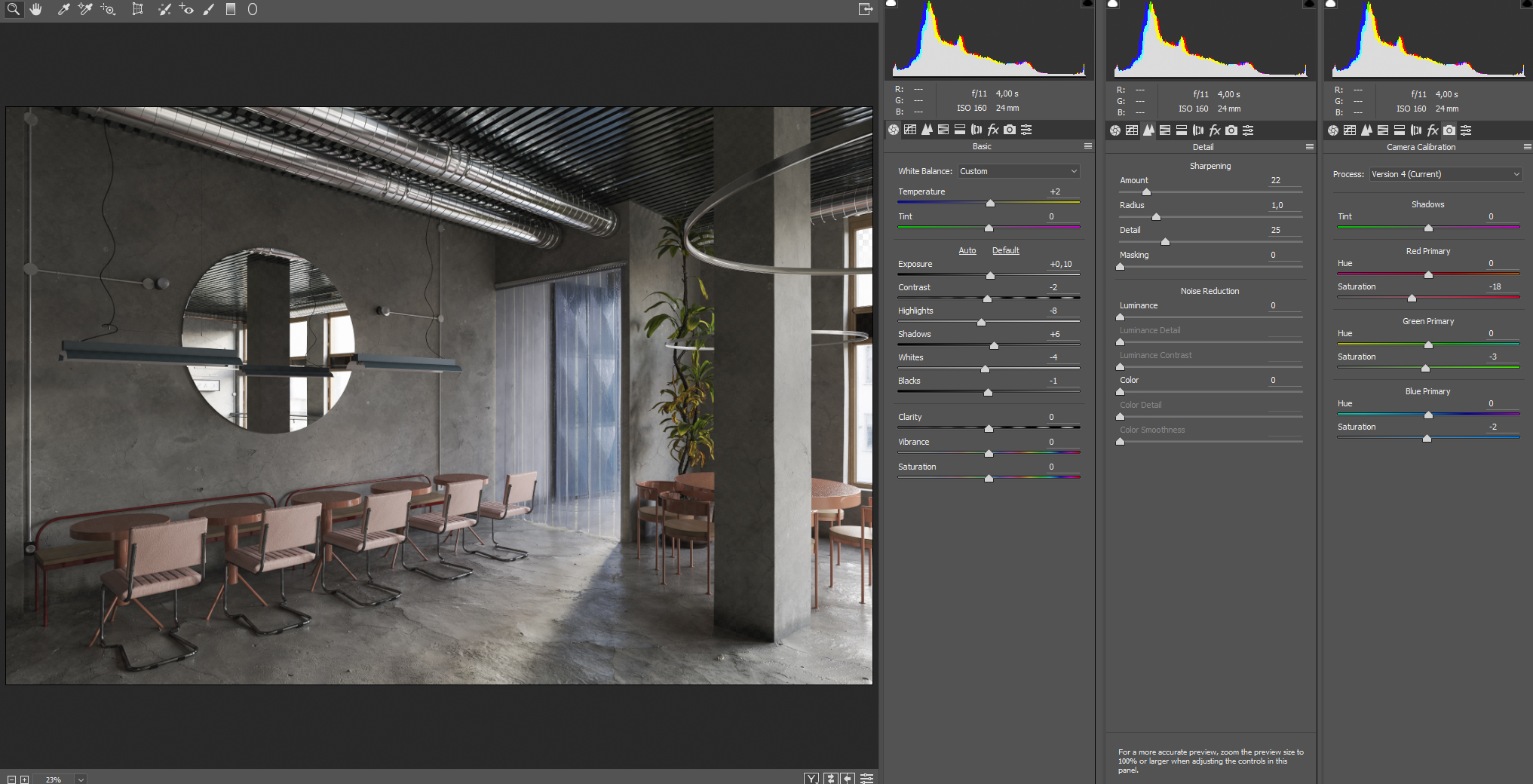
Task: Click the zoom in plus button
Action: pos(24,779)
